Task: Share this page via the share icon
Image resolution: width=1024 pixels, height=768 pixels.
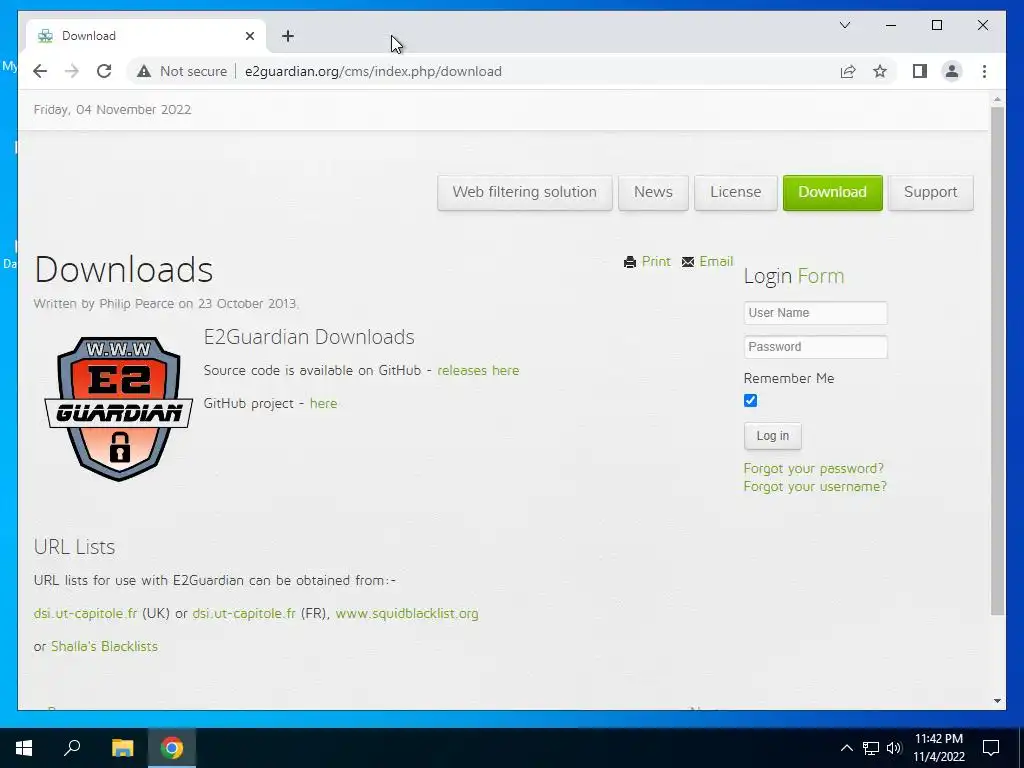Action: click(x=848, y=71)
